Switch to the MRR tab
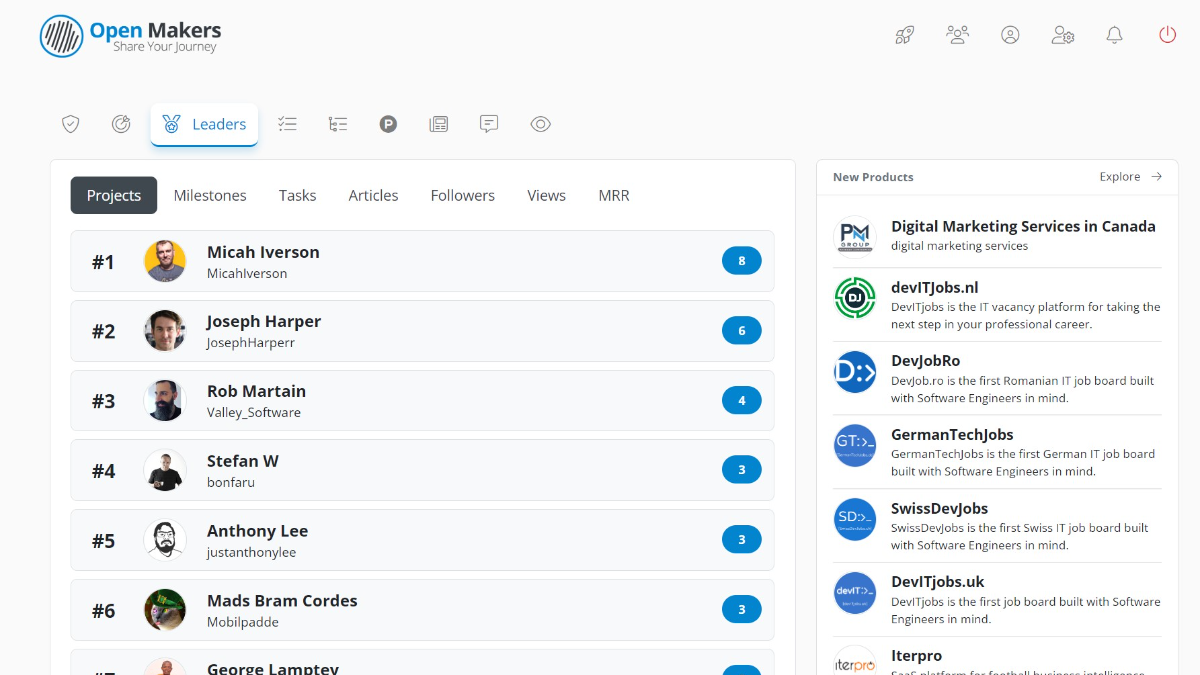This screenshot has width=1200, height=675. click(614, 196)
